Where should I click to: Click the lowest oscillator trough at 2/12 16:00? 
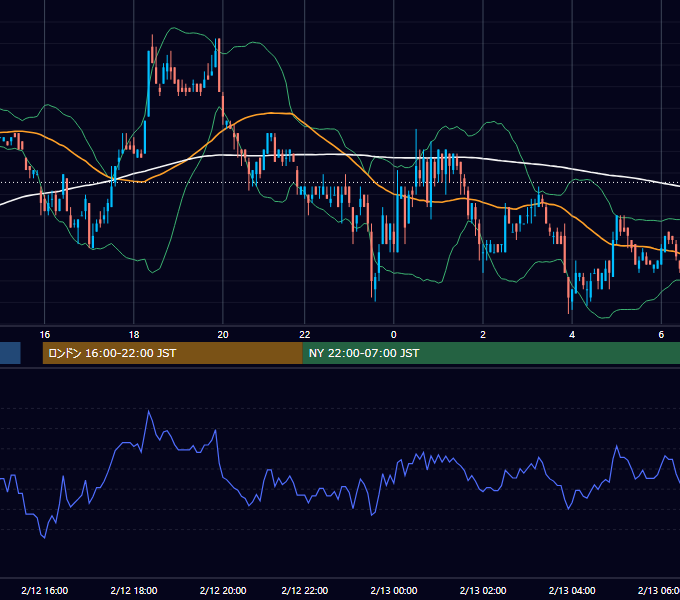pyautogui.click(x=45, y=538)
